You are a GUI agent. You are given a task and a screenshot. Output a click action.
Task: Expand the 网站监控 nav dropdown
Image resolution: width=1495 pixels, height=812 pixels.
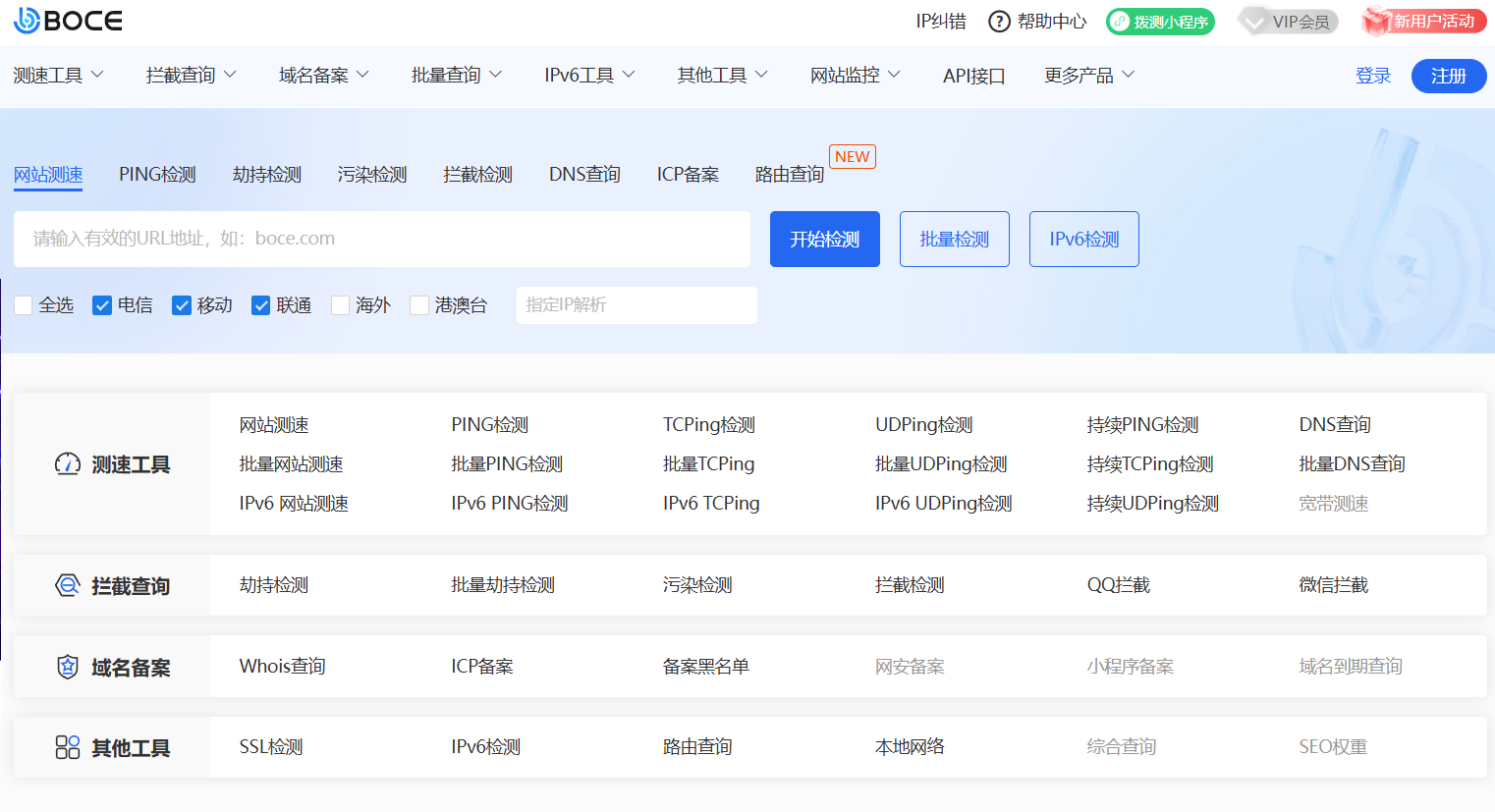(855, 76)
